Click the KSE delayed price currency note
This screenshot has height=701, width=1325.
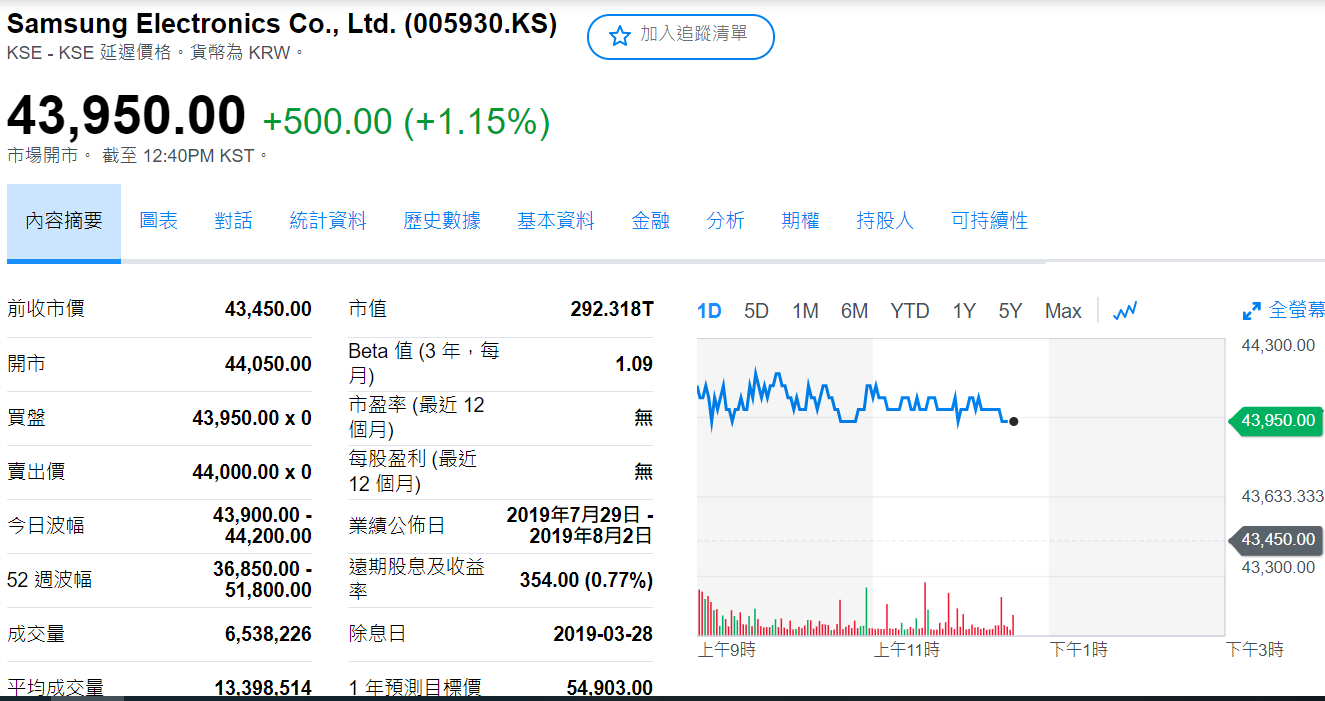click(156, 53)
